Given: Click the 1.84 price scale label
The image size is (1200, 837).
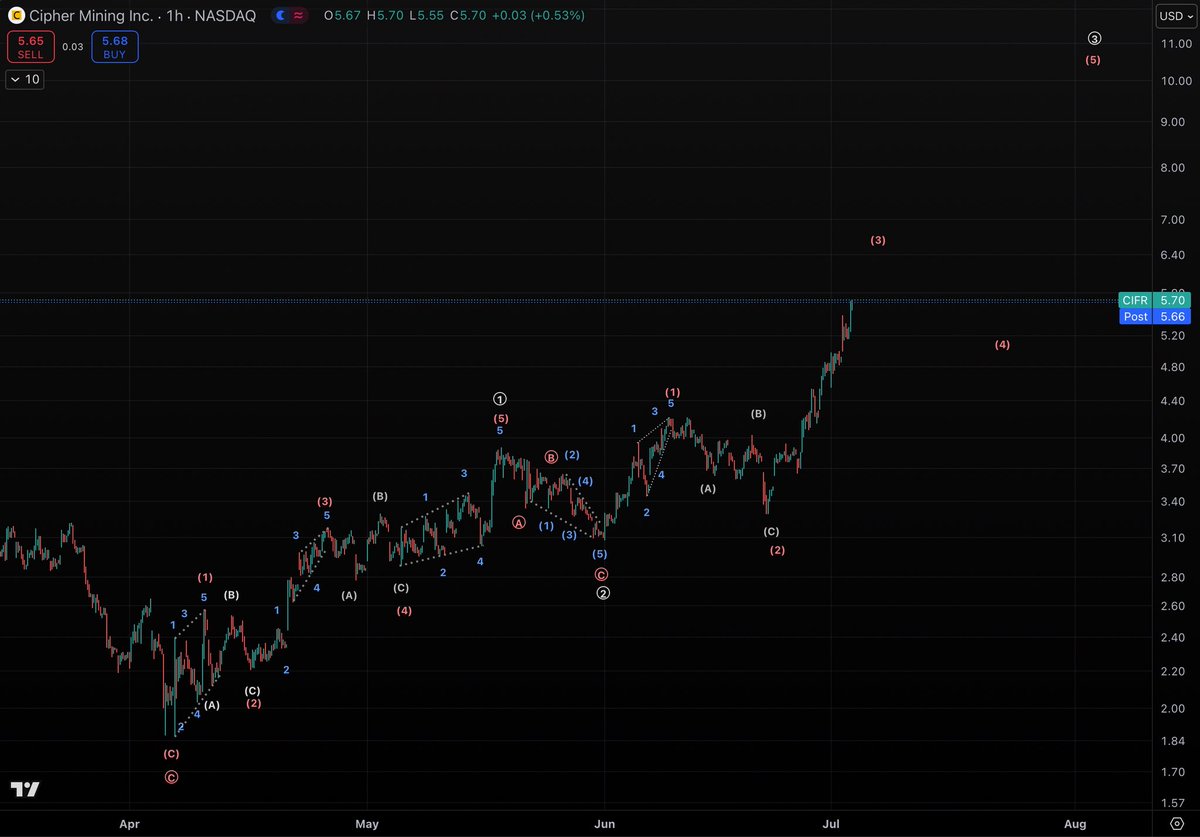Looking at the screenshot, I should tap(1172, 741).
